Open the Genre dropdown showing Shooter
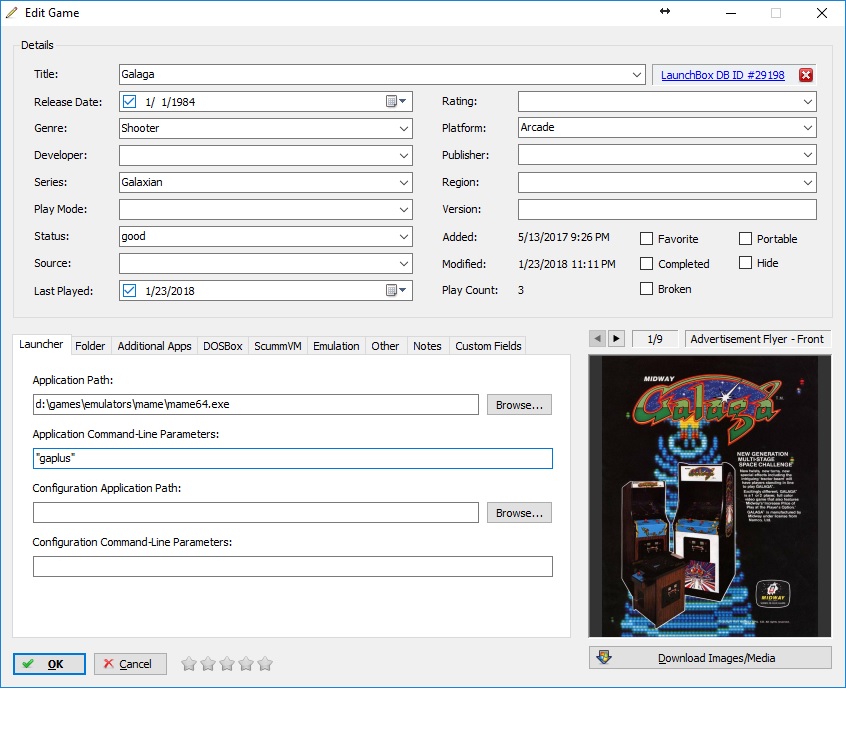This screenshot has width=846, height=730. point(404,128)
